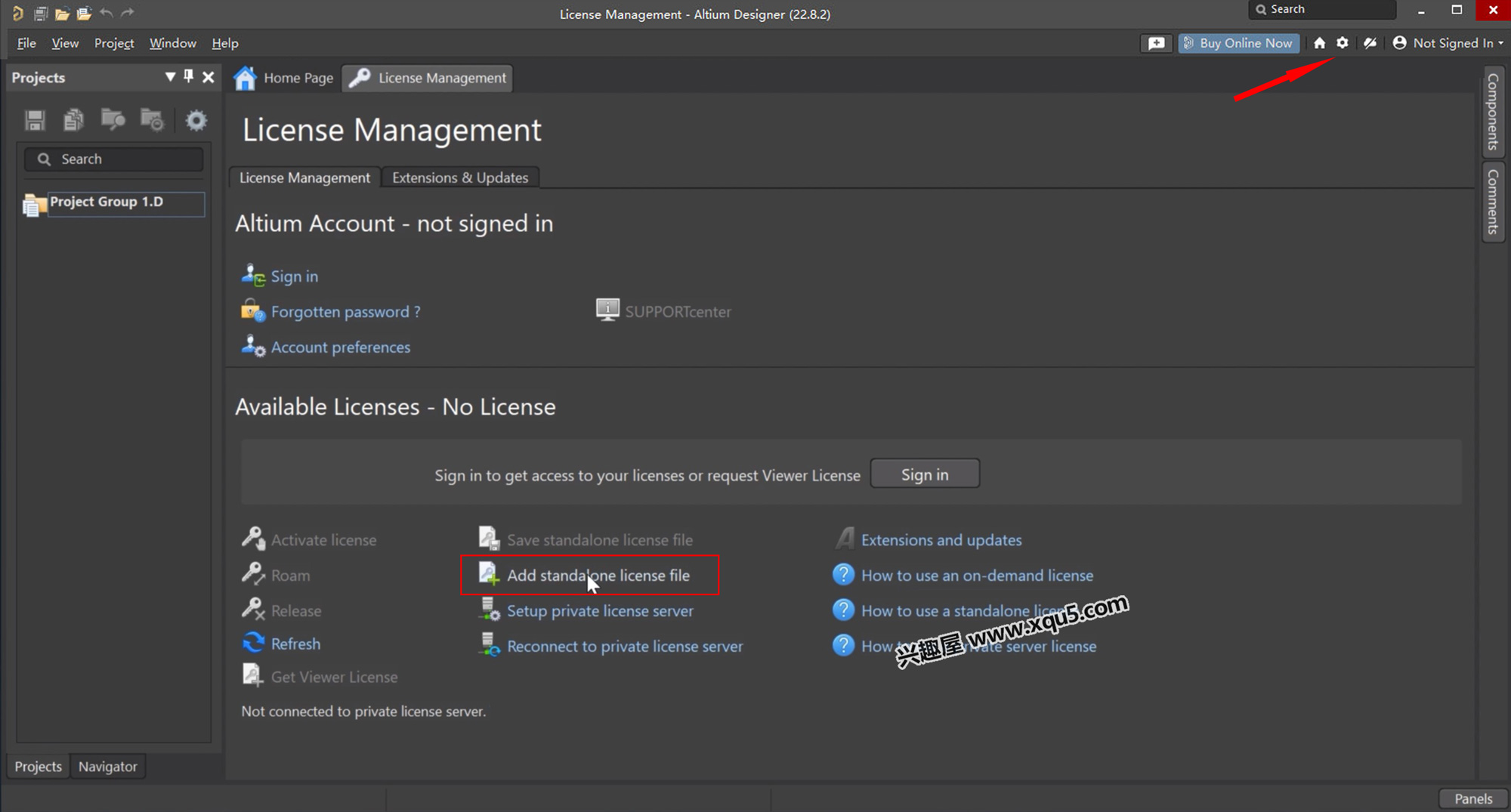Click the SUPPORTcenter link
This screenshot has width=1511, height=812.
pyautogui.click(x=678, y=312)
